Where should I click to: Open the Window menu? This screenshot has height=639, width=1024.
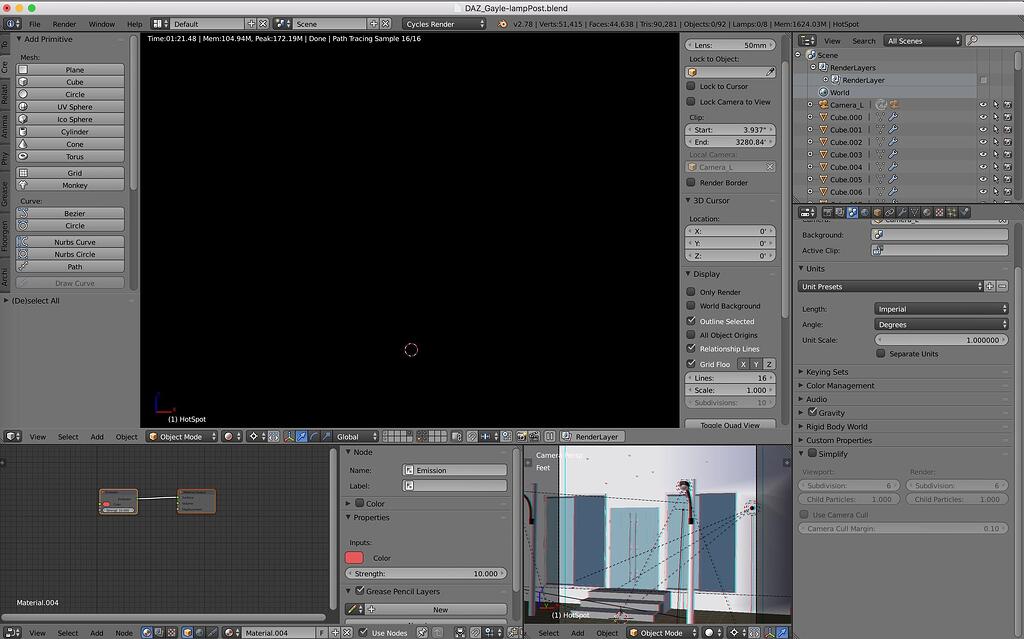click(x=102, y=24)
